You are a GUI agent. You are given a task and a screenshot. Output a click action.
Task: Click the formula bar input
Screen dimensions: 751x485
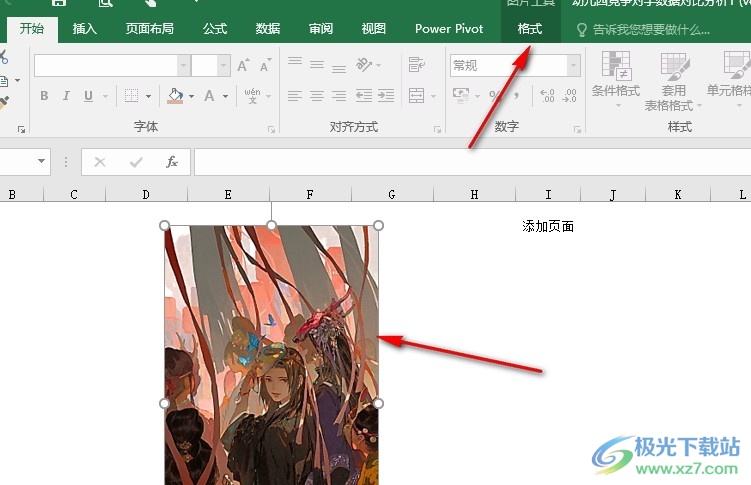pos(472,162)
